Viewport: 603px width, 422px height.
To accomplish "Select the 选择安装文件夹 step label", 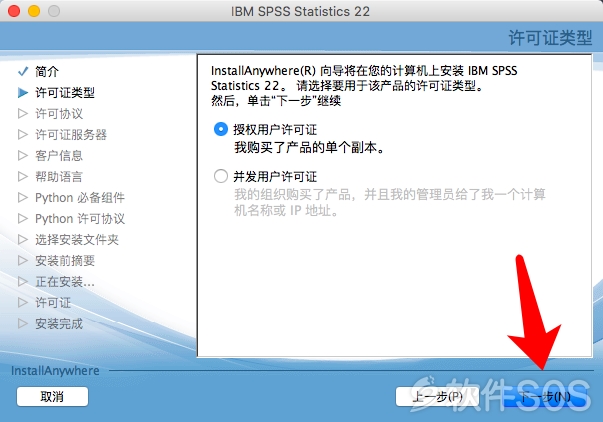I will (x=77, y=239).
